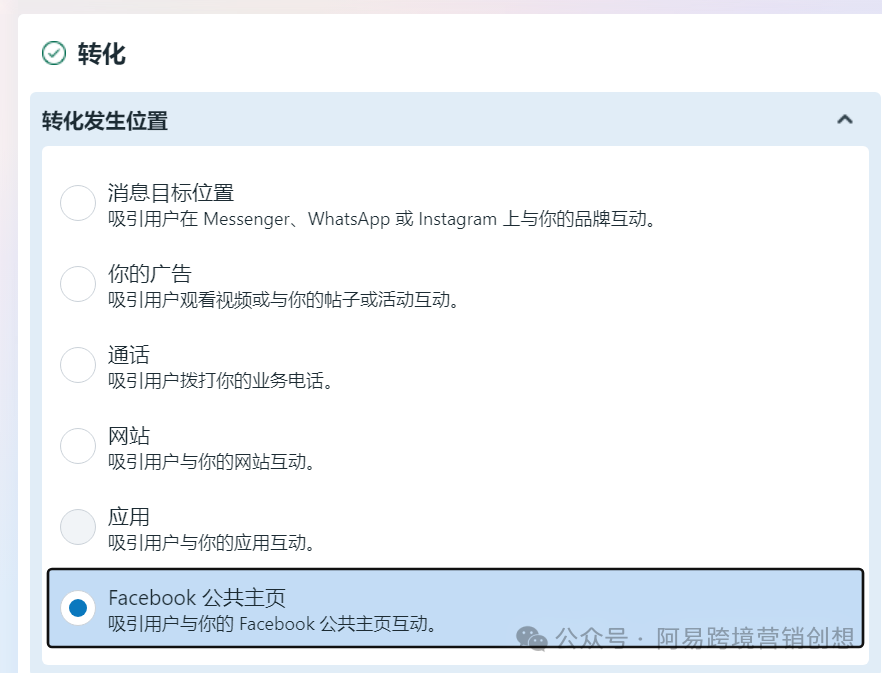
Task: Click the description mentioning Messenger、WhatsApp
Action: (382, 219)
